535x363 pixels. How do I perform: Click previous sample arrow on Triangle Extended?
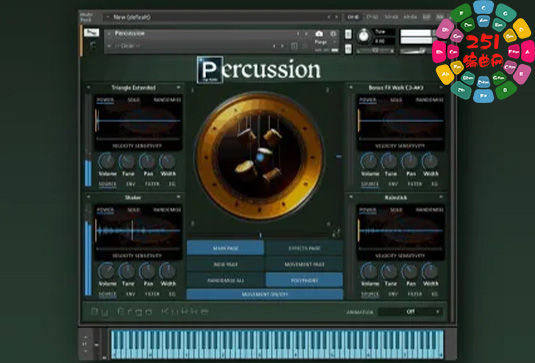88,87
